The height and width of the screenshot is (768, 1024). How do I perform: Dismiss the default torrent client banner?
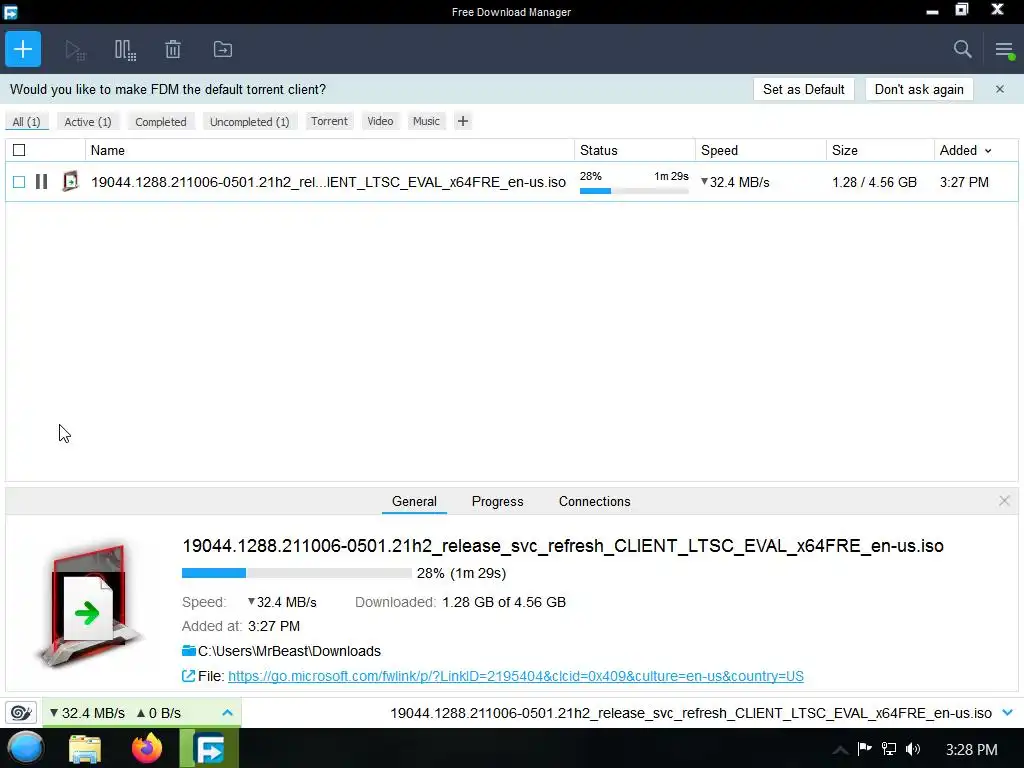(1000, 89)
